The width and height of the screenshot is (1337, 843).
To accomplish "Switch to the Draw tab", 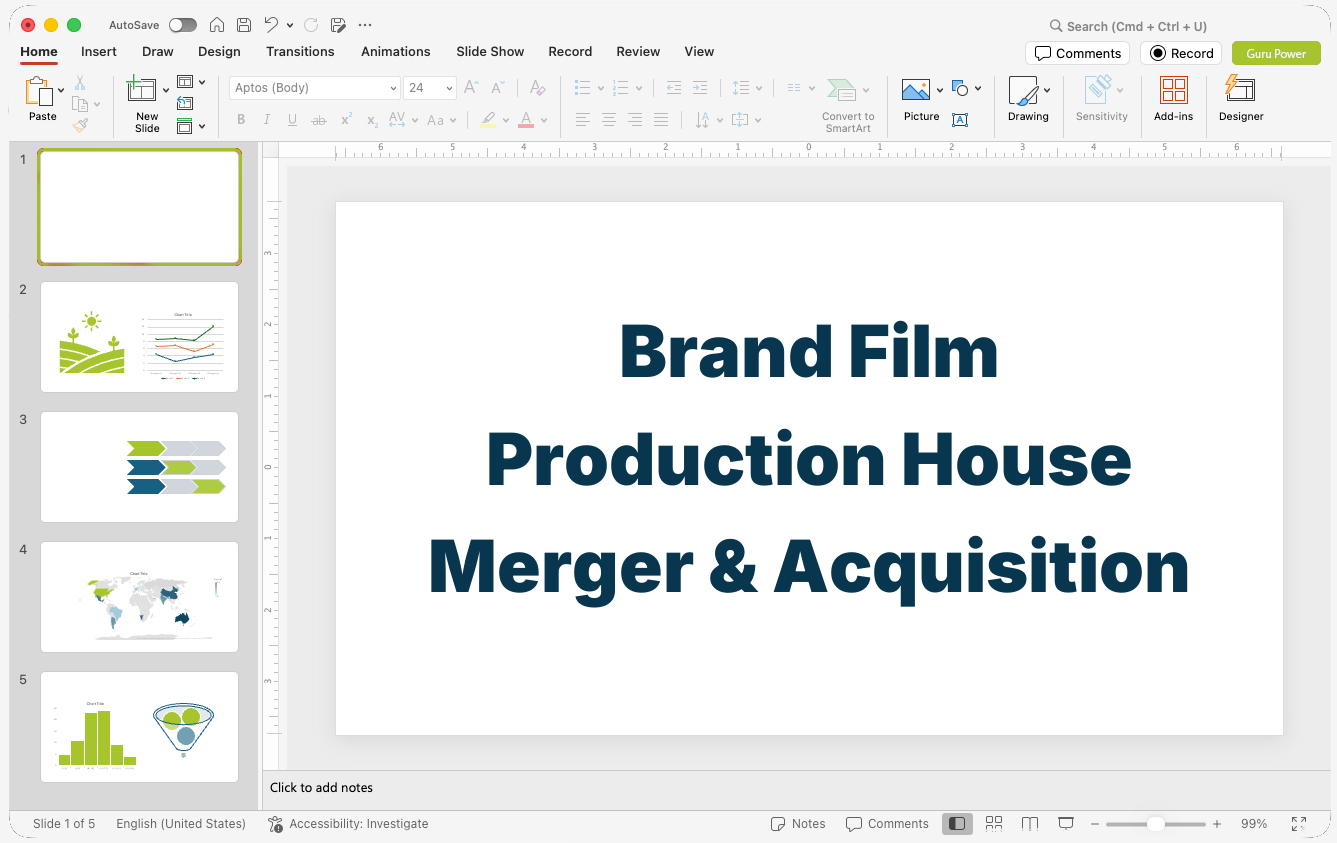I will tap(158, 52).
